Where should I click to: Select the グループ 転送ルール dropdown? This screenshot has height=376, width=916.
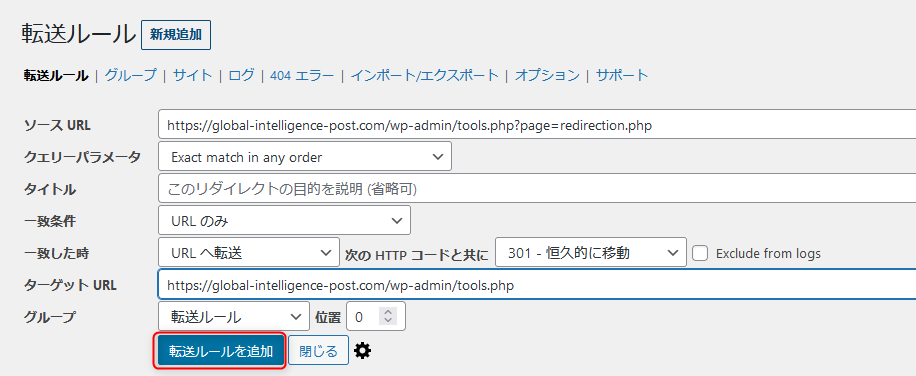(x=234, y=317)
